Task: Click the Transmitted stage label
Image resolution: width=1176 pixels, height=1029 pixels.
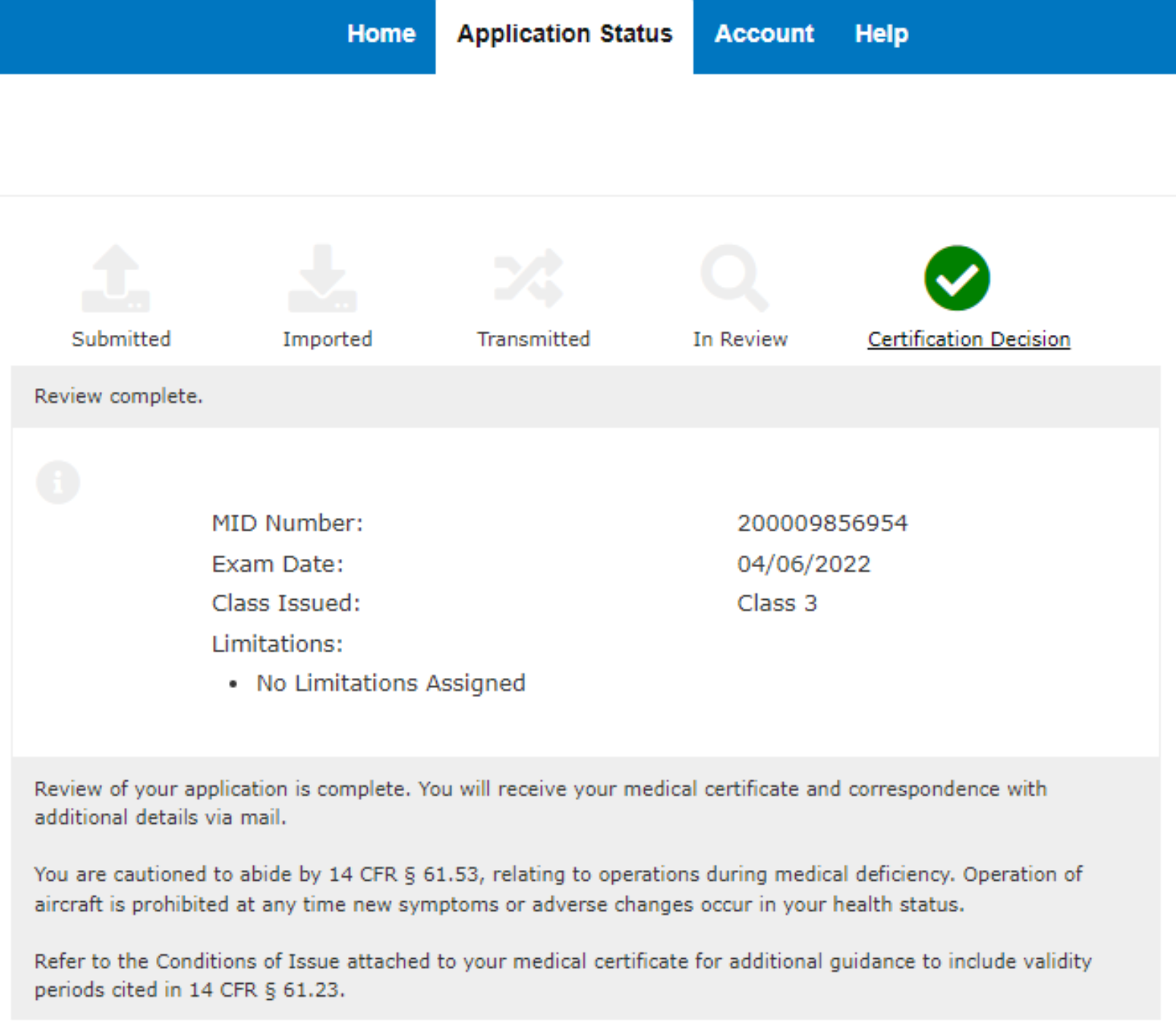Action: click(x=533, y=338)
